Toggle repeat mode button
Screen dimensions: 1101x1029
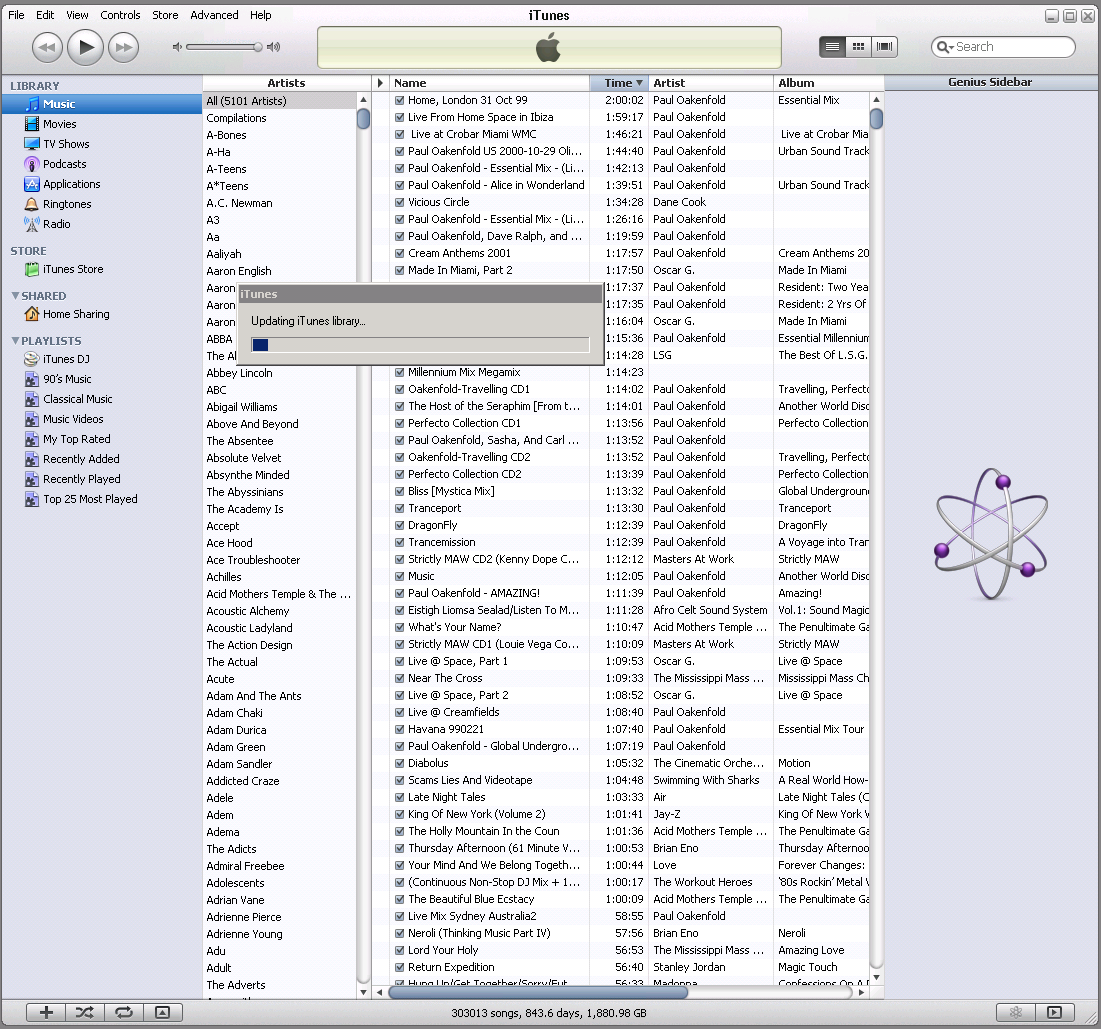pyautogui.click(x=124, y=1012)
